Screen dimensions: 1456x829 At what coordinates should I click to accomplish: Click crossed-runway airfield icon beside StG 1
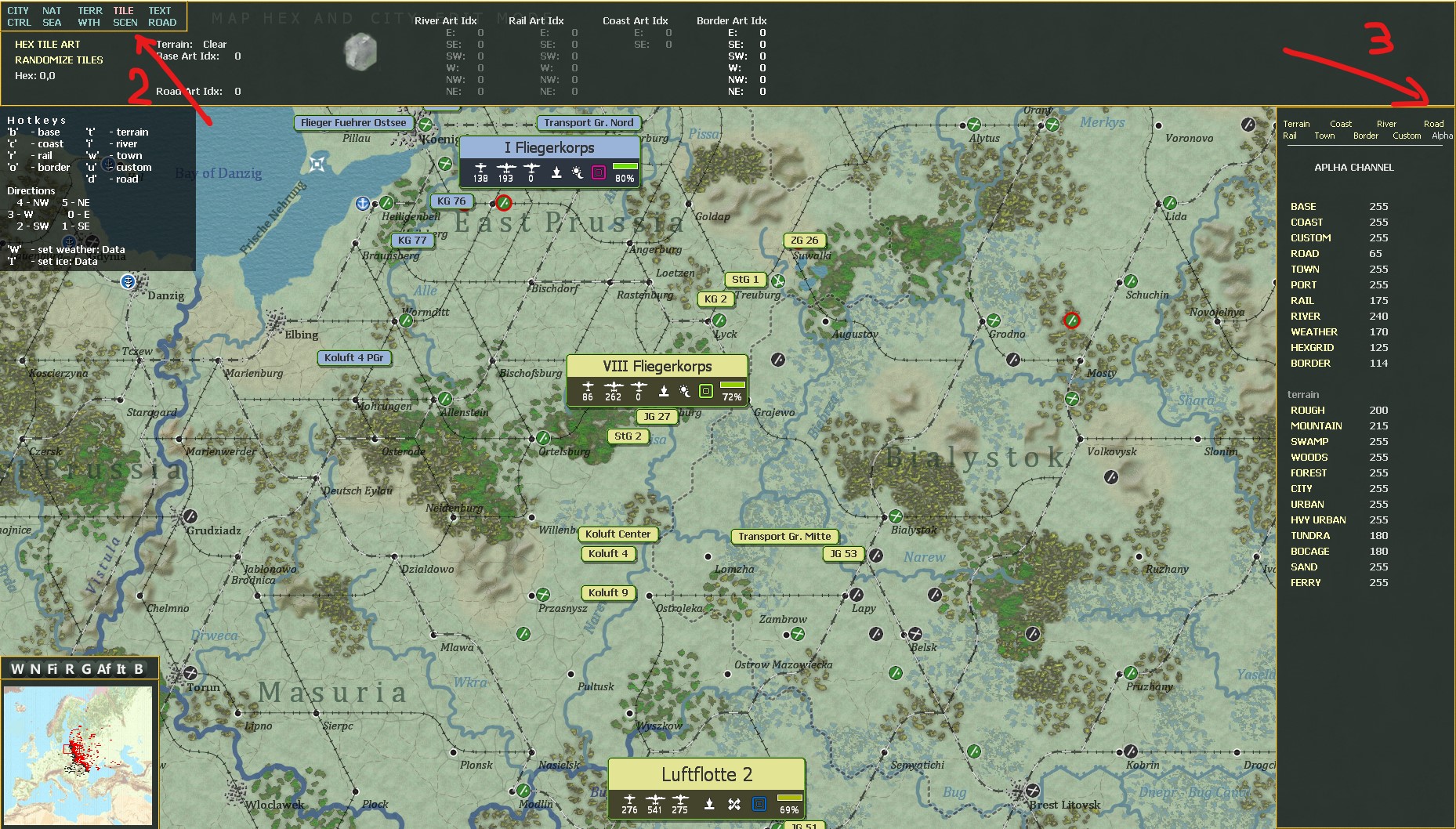(778, 281)
